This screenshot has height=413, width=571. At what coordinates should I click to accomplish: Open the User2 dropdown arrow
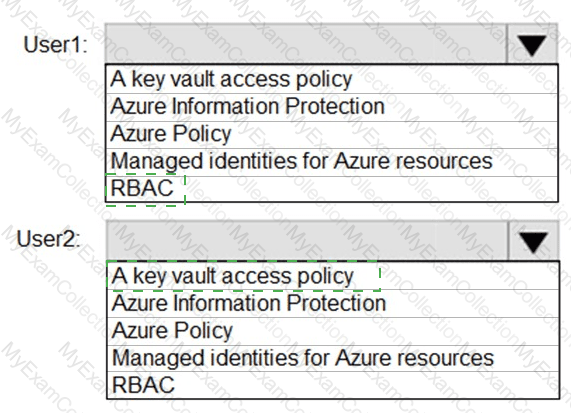533,241
